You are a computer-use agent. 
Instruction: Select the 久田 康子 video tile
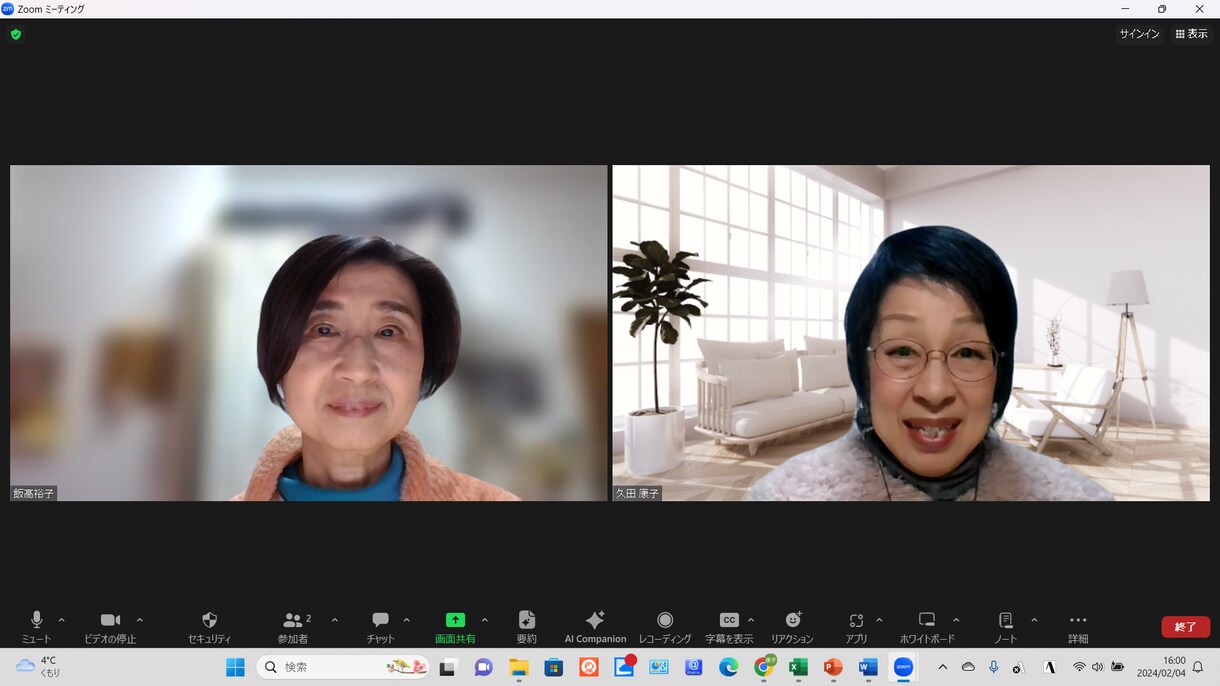tap(911, 333)
